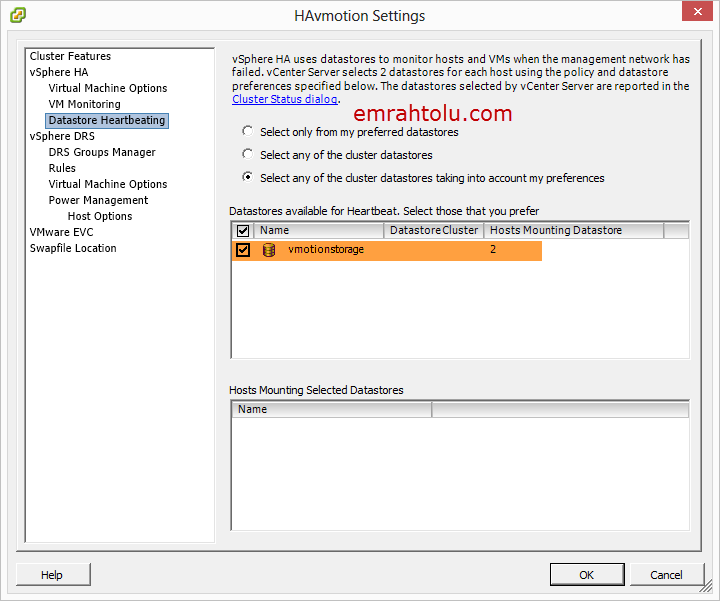Select Cluster Features in the left tree
This screenshot has height=601, width=720.
[70, 57]
